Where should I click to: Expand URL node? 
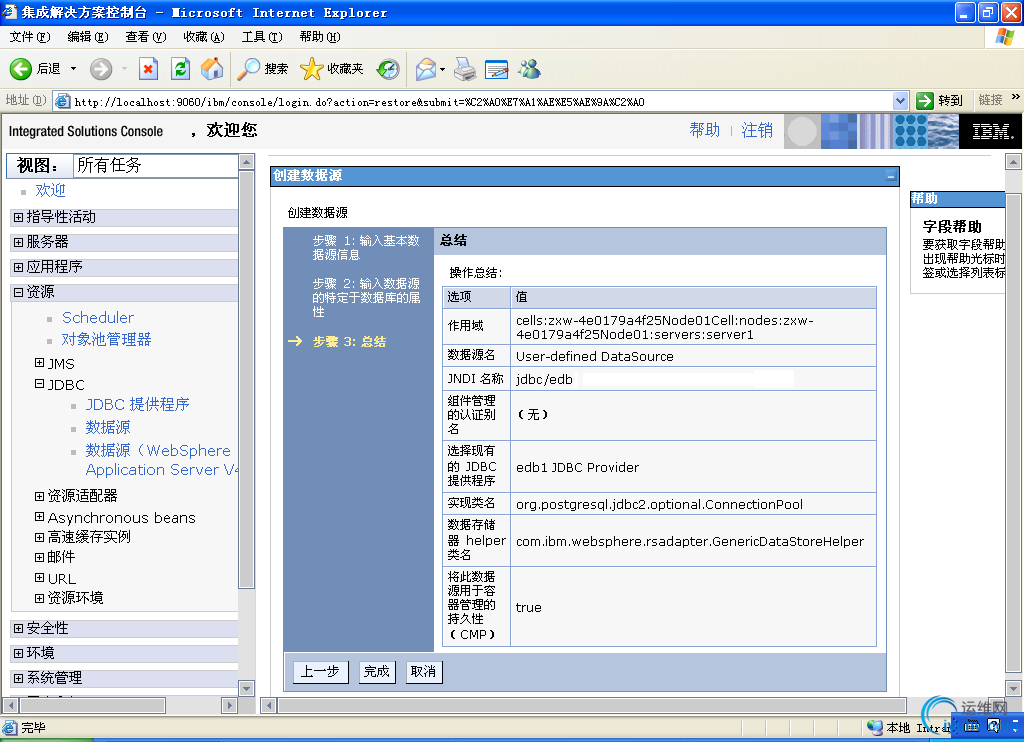tap(39, 577)
